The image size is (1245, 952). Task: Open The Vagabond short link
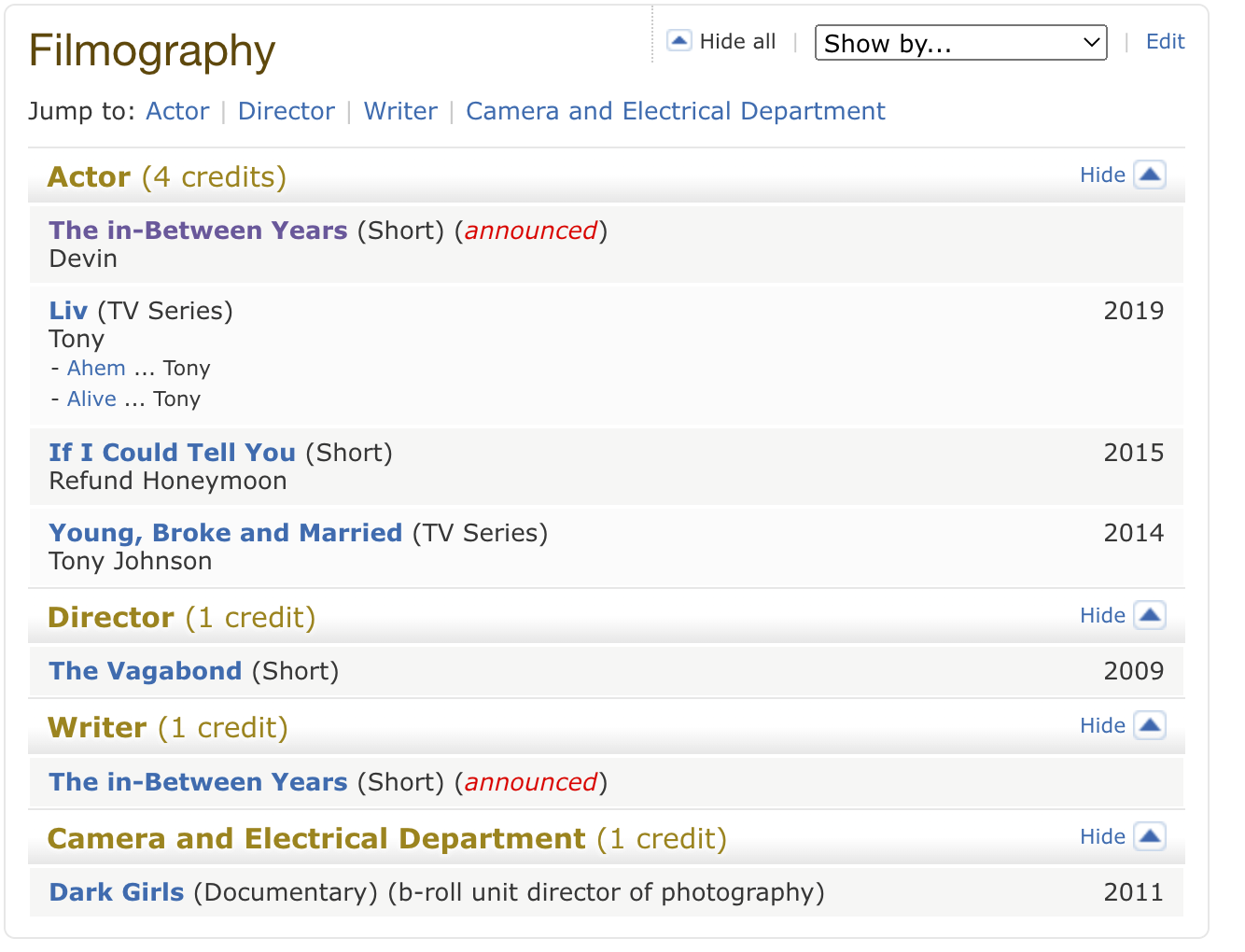point(145,671)
